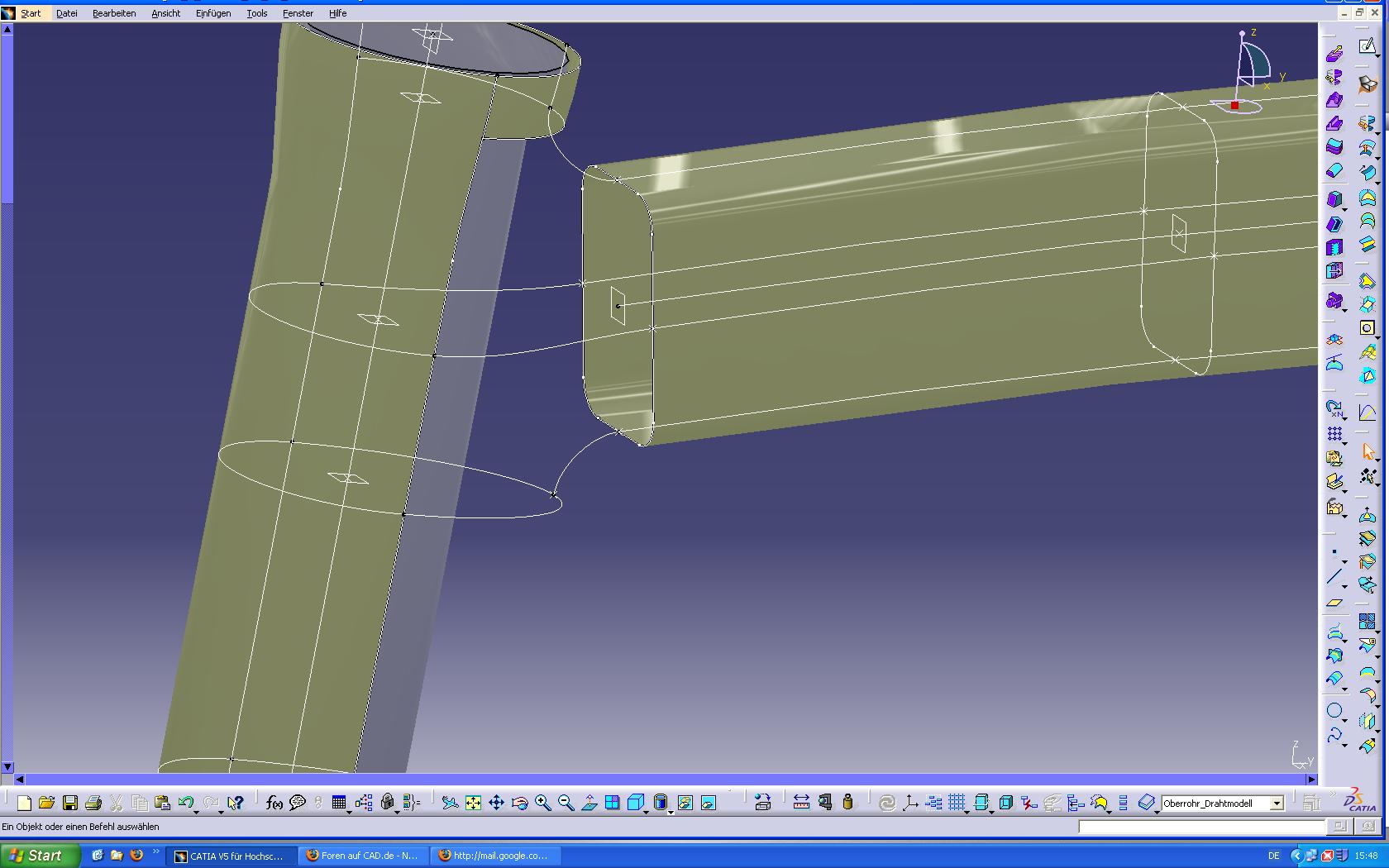Click the Sketcher icon at top right
Viewport: 1389px width, 868px height.
click(1368, 46)
